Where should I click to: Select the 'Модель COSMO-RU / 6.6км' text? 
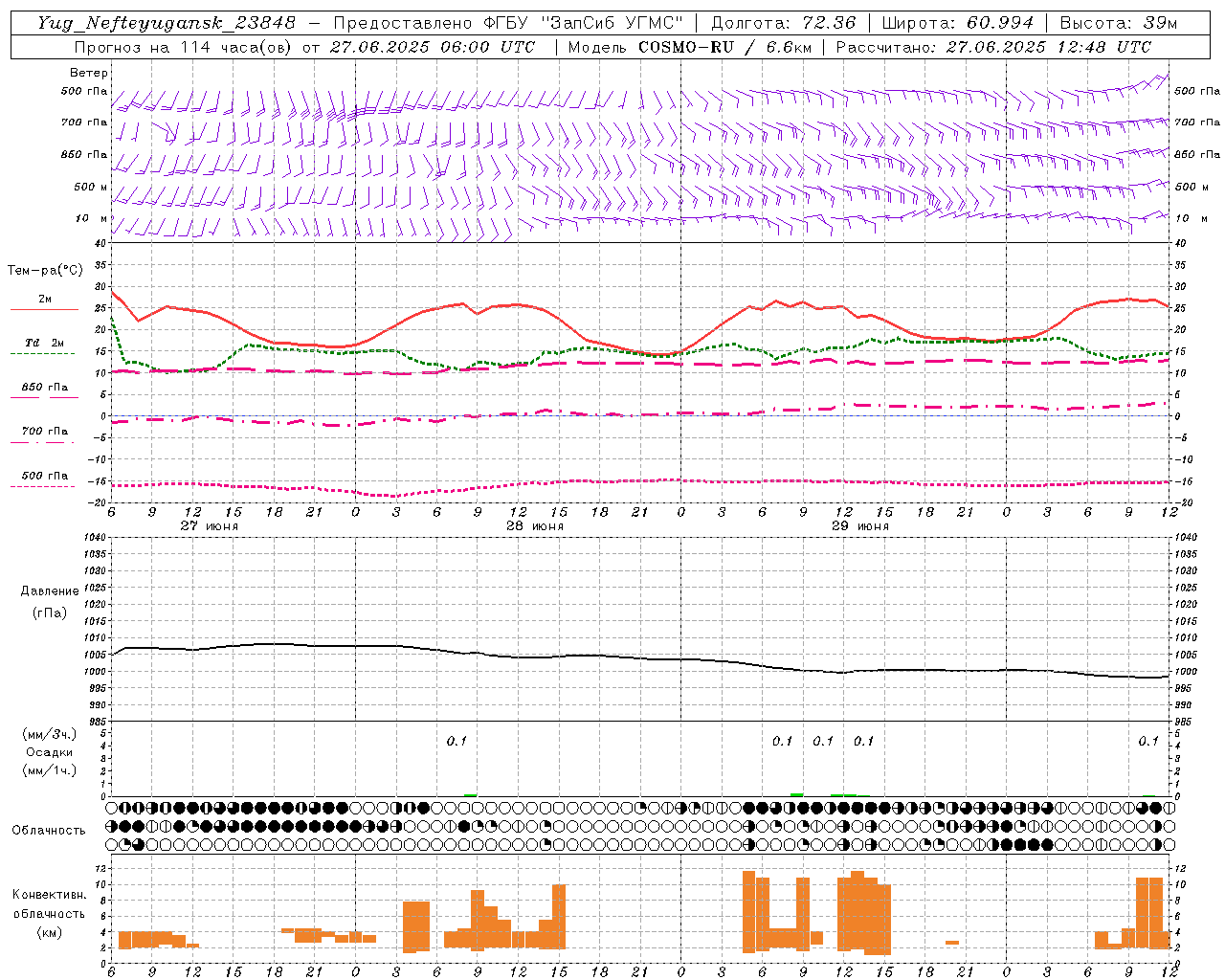[689, 47]
